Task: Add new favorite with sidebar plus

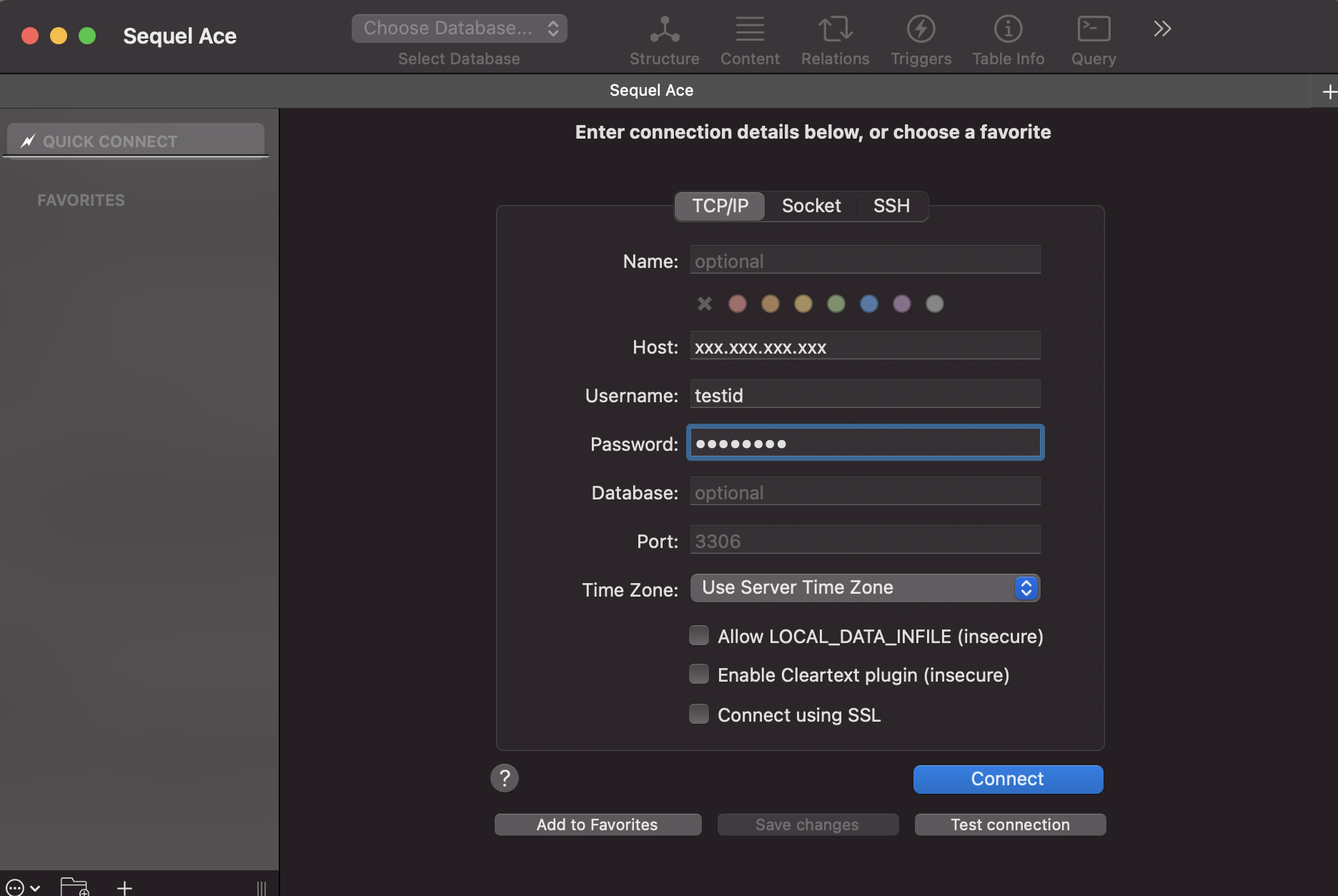Action: click(124, 887)
